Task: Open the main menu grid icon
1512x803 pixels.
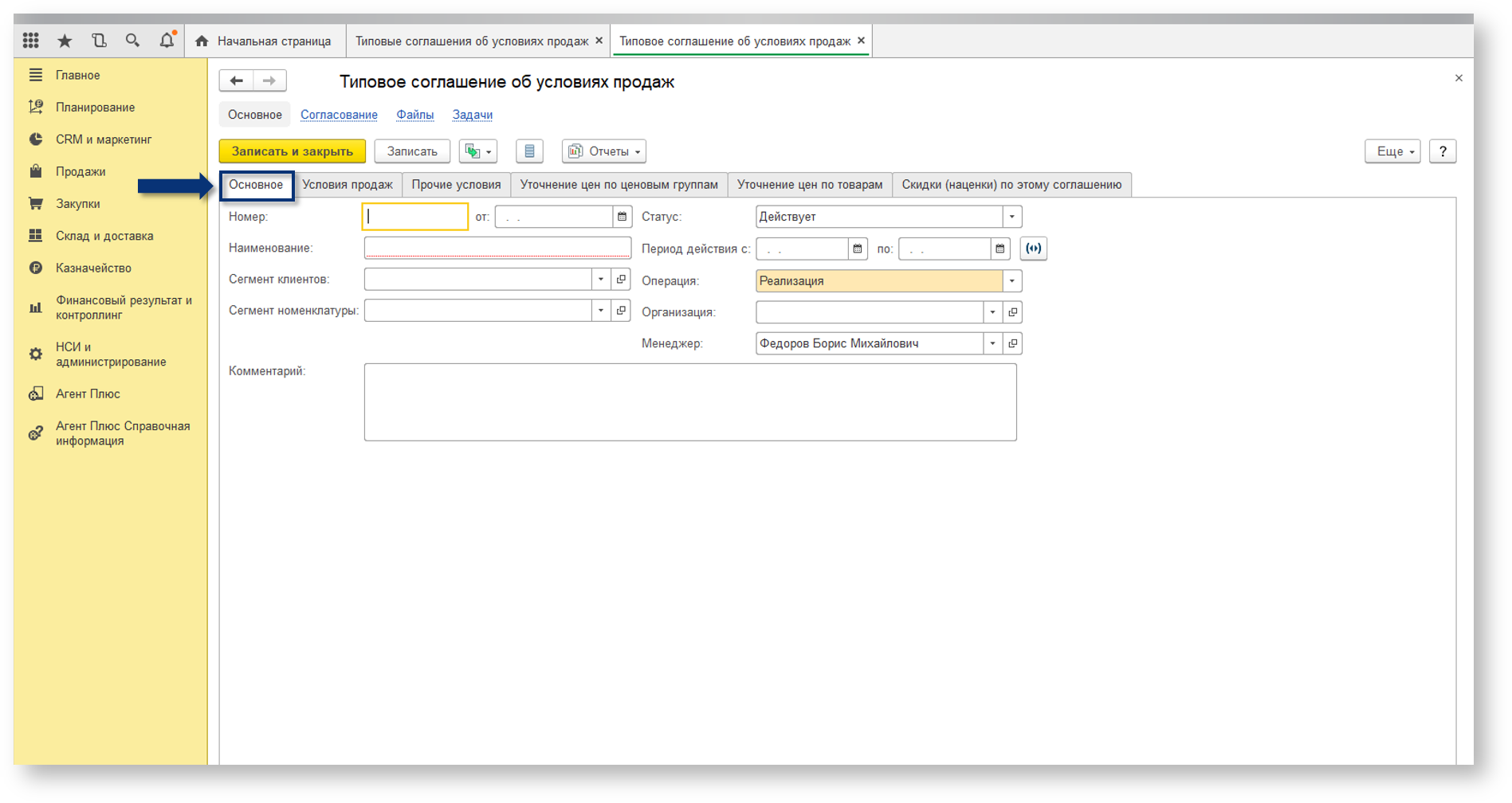Action: (x=31, y=40)
